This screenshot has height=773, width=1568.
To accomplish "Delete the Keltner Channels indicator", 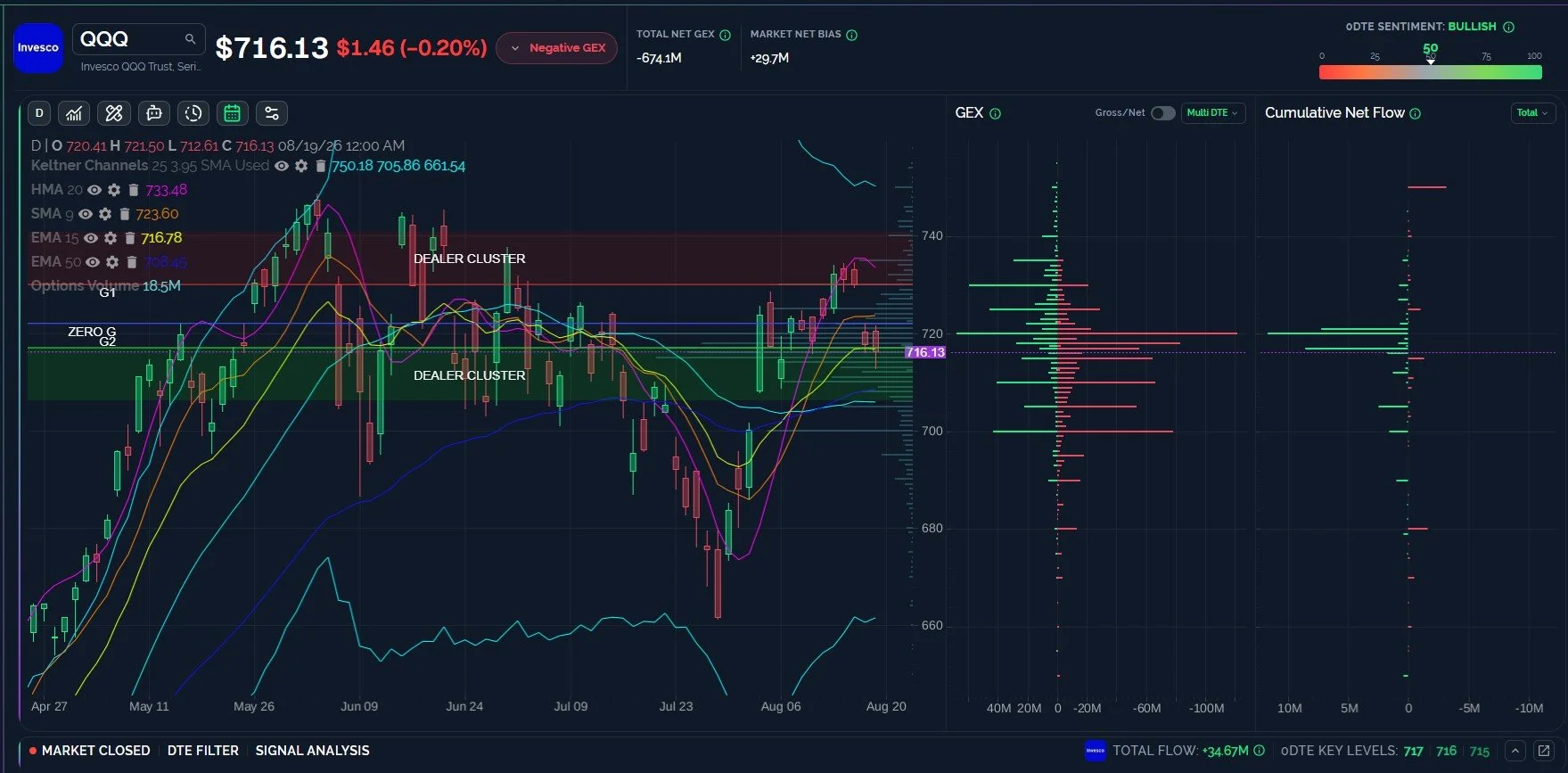I will click(321, 166).
